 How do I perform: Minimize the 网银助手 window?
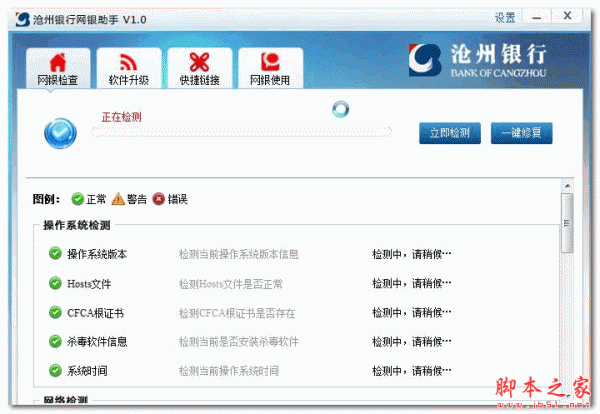point(537,17)
